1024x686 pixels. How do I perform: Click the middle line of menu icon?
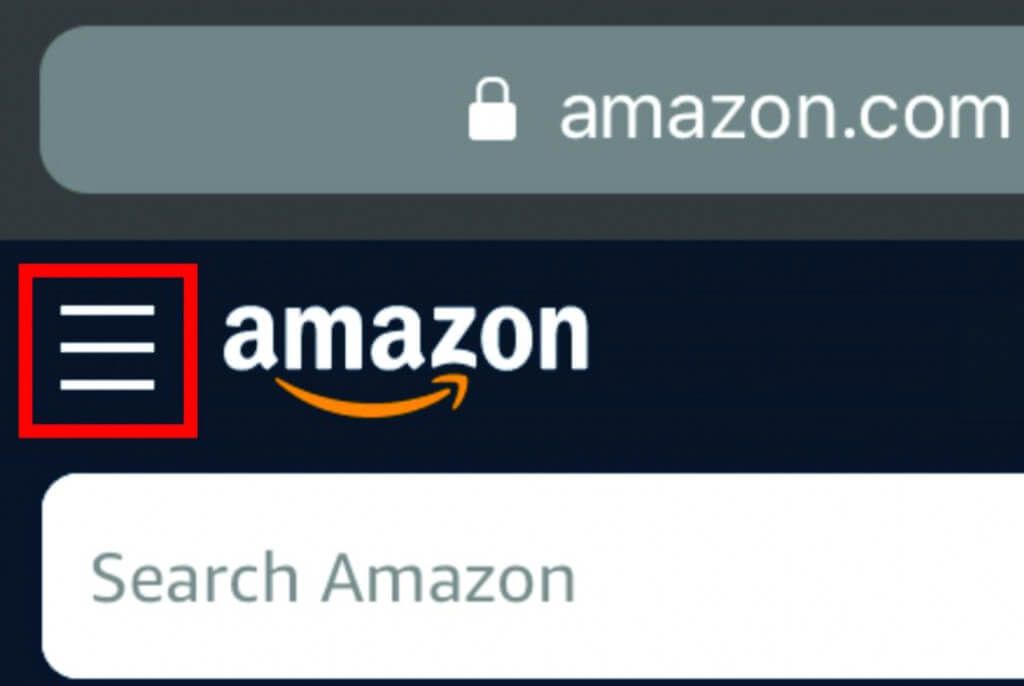[x=108, y=348]
